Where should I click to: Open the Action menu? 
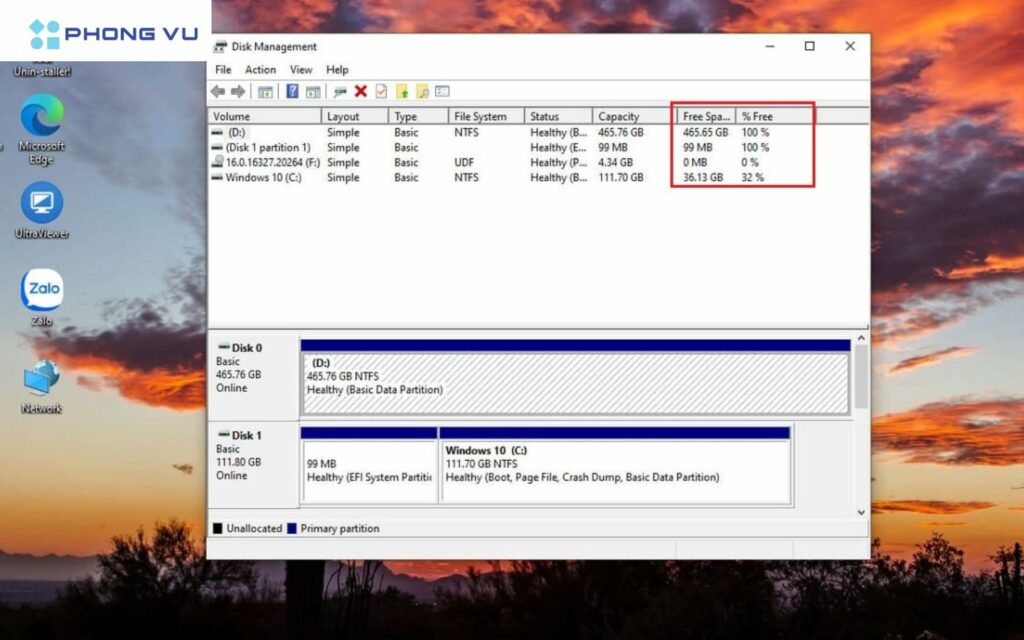260,70
